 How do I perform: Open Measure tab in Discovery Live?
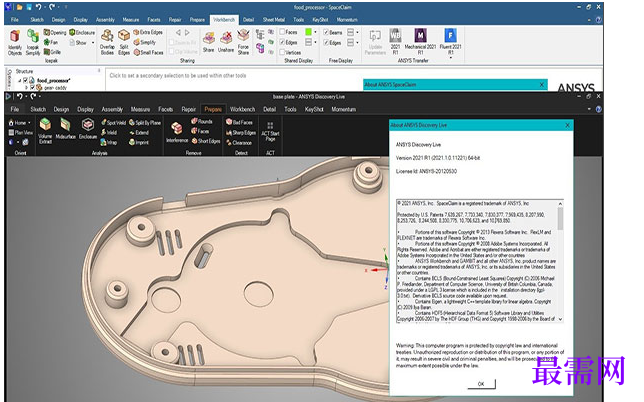(140, 109)
